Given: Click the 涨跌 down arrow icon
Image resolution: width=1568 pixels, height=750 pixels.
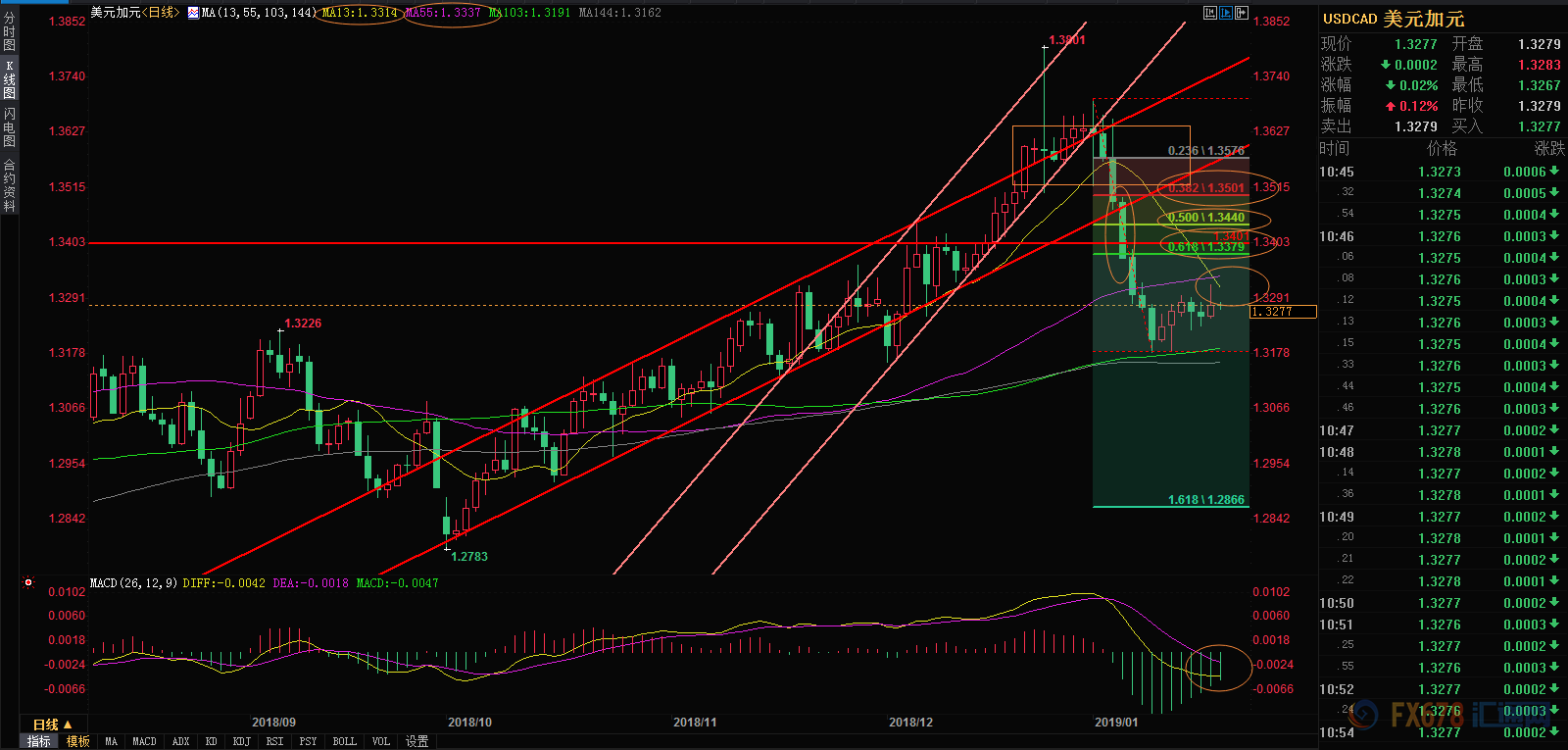Looking at the screenshot, I should [x=1386, y=65].
